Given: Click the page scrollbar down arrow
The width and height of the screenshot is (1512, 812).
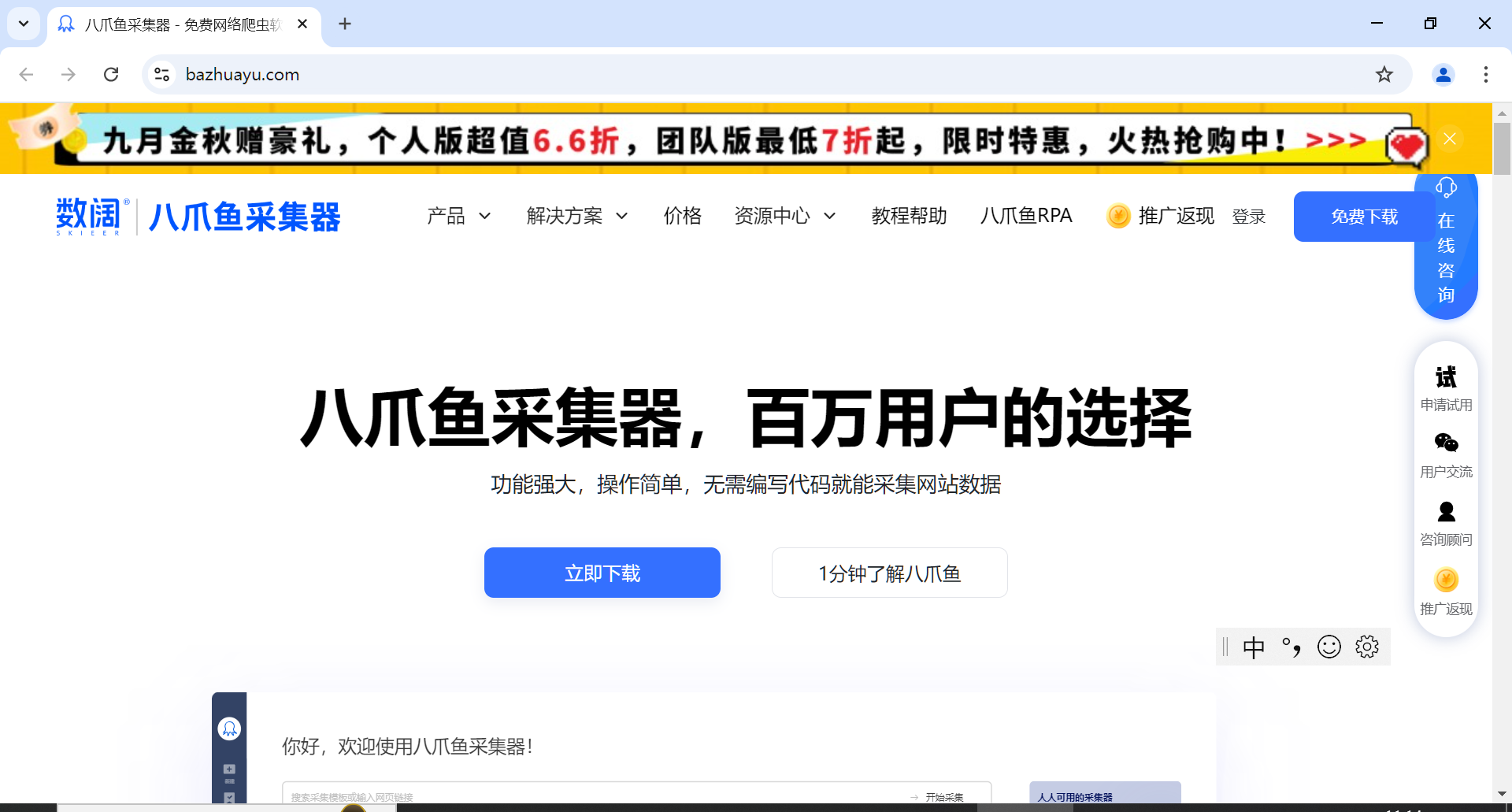Looking at the screenshot, I should point(1502,794).
